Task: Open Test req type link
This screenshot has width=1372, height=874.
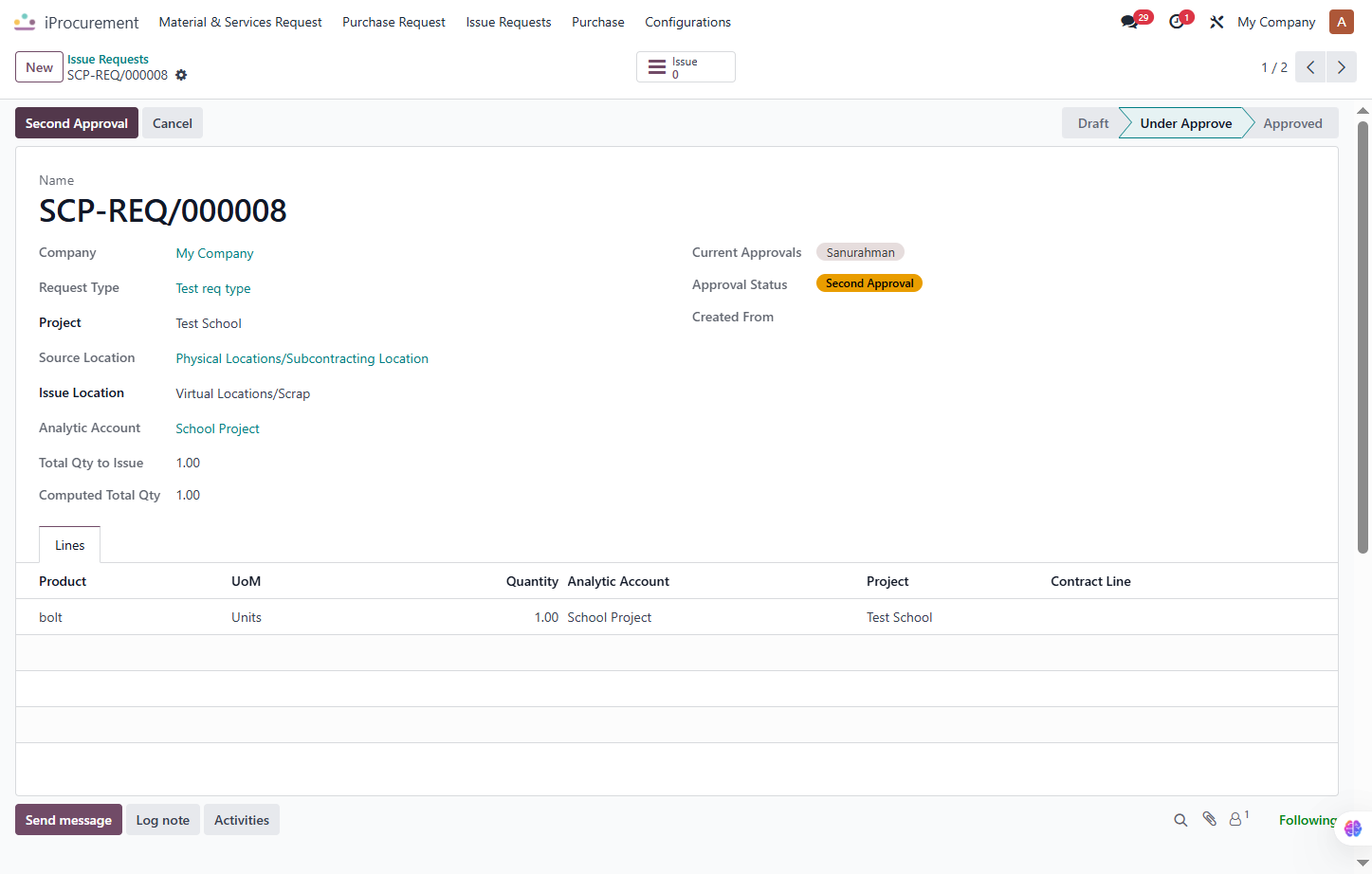Action: (x=213, y=288)
